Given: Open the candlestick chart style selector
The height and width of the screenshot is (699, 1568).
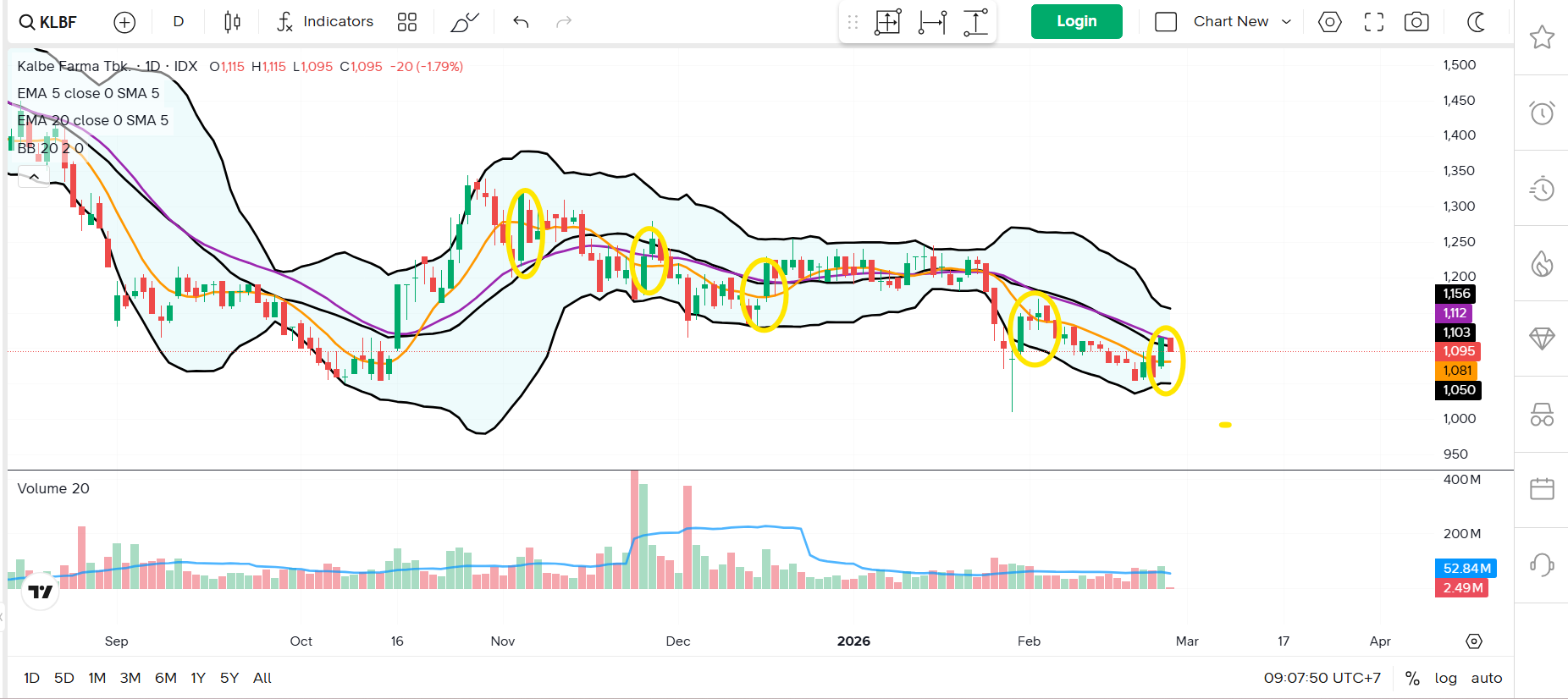Looking at the screenshot, I should 232,22.
